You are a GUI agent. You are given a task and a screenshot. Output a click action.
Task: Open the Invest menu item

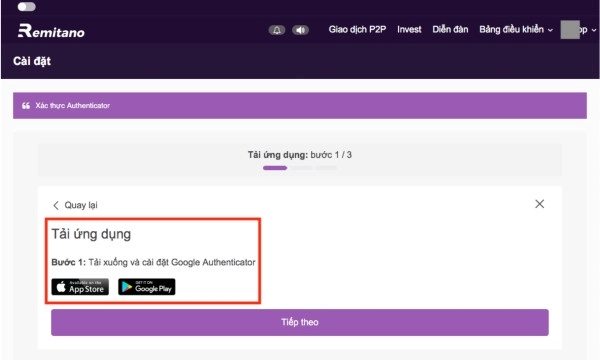click(x=409, y=29)
